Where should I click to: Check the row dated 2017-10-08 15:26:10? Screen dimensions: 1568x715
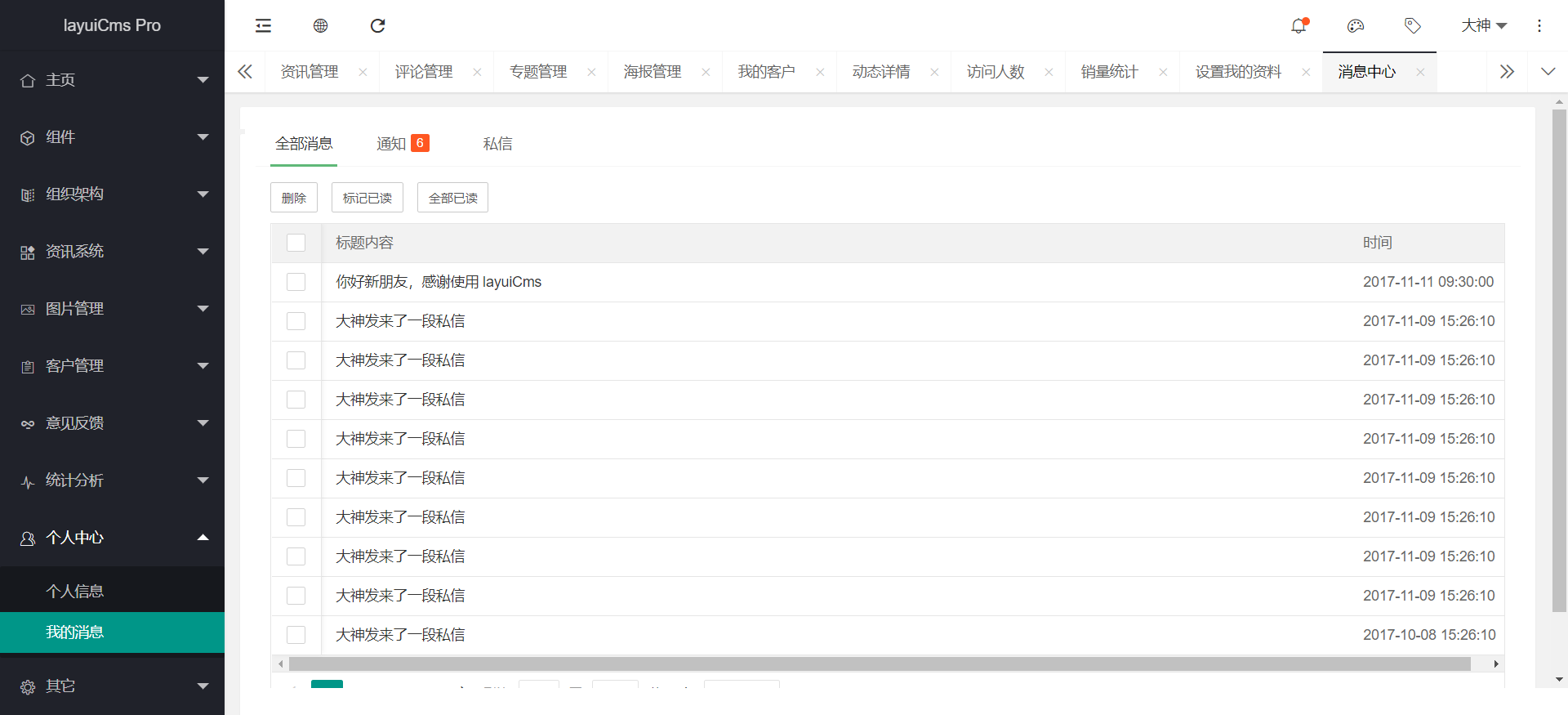(x=296, y=635)
